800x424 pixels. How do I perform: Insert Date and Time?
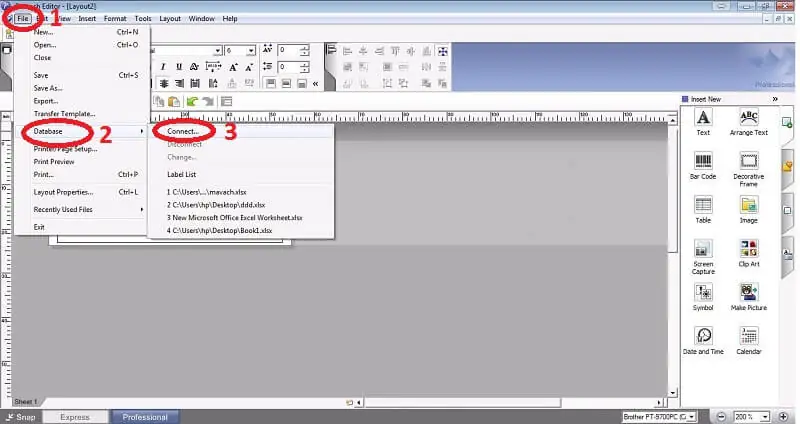tap(703, 341)
